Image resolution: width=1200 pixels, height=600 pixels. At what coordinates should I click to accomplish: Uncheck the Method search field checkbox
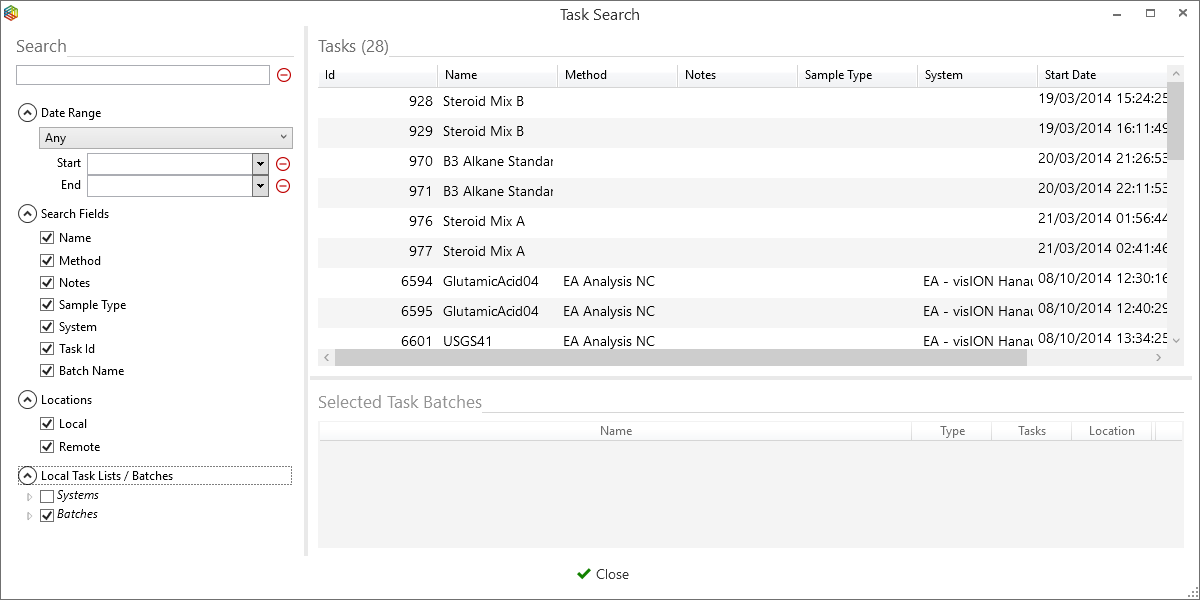tap(47, 261)
